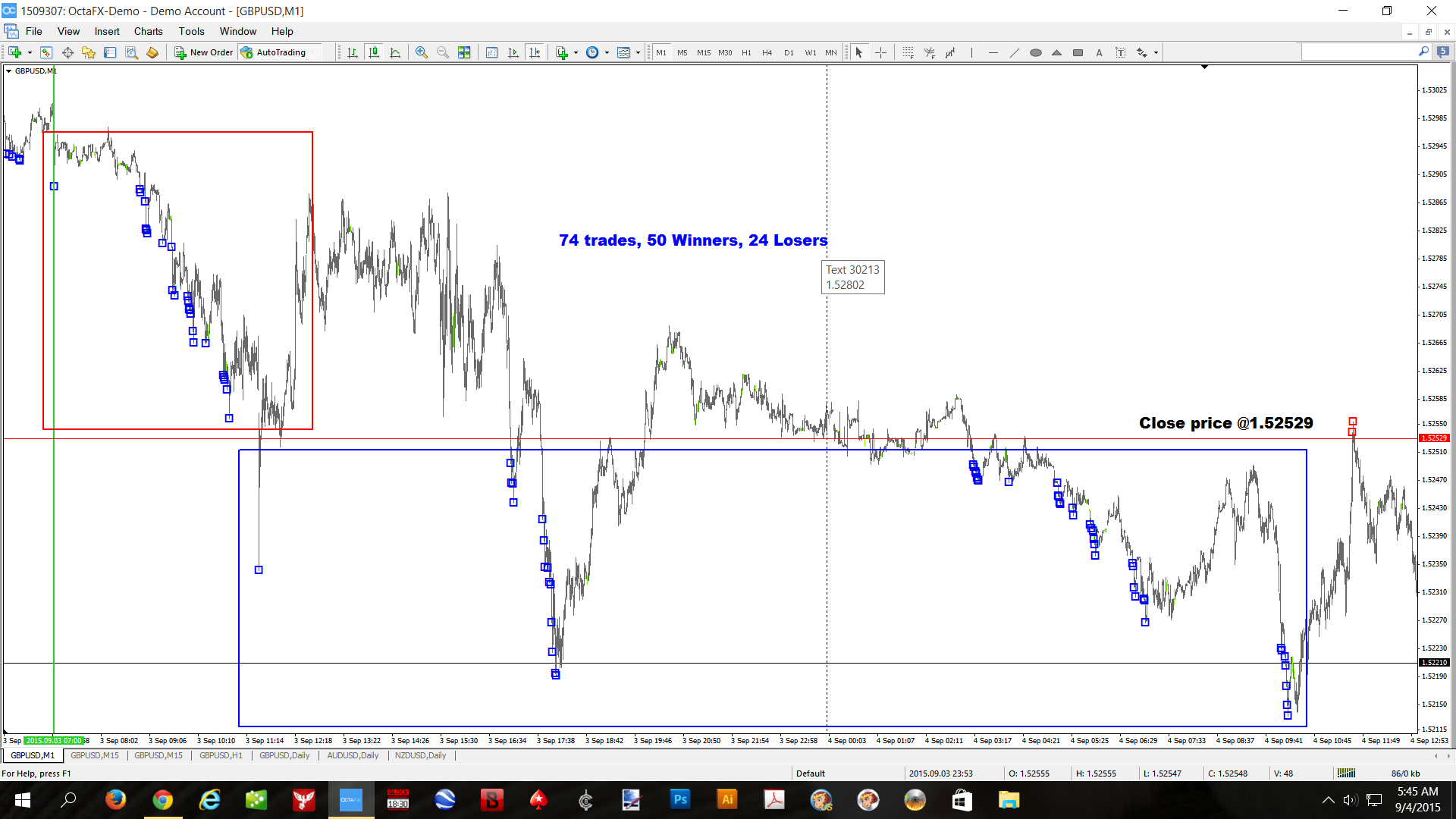Open Google Chrome from the taskbar
The width and height of the screenshot is (1456, 819).
pos(162,799)
